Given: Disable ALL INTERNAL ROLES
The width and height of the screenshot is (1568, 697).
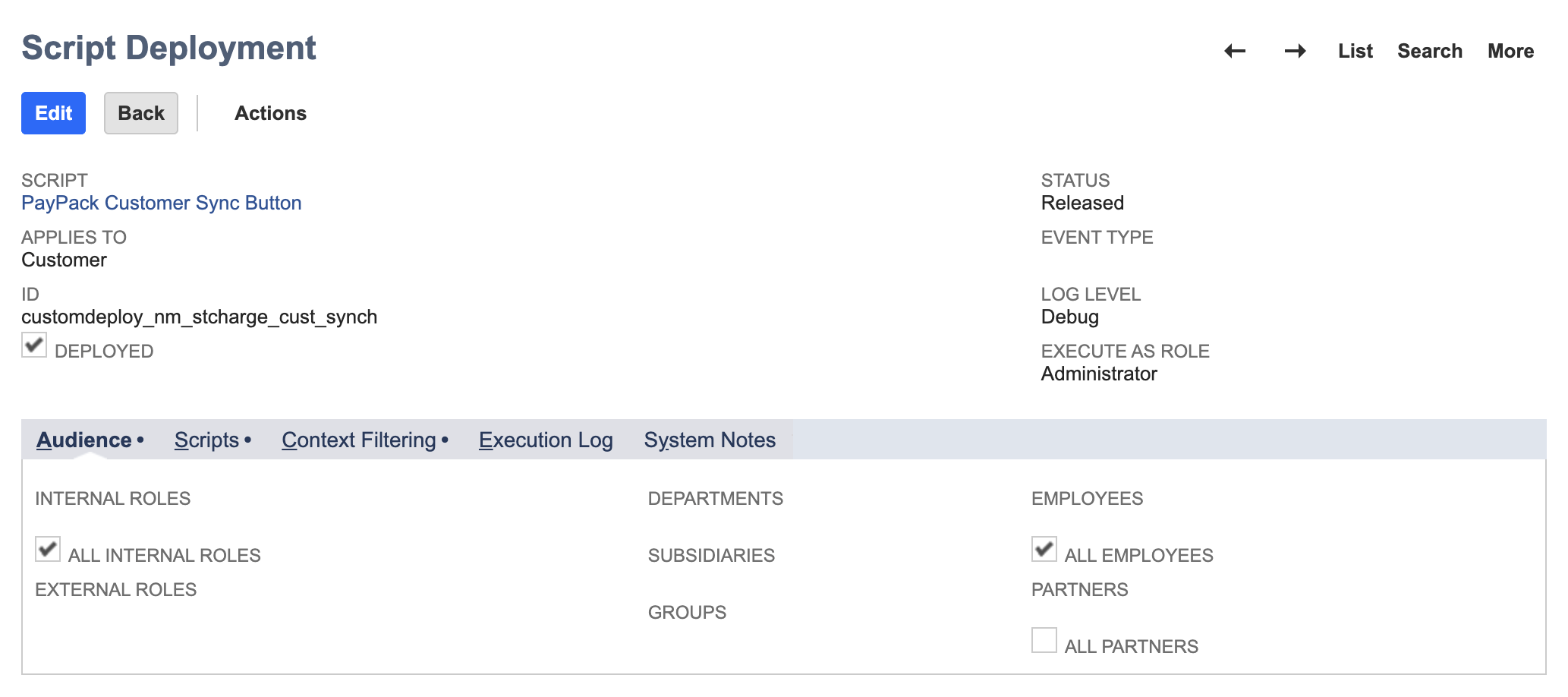Looking at the screenshot, I should 47,550.
